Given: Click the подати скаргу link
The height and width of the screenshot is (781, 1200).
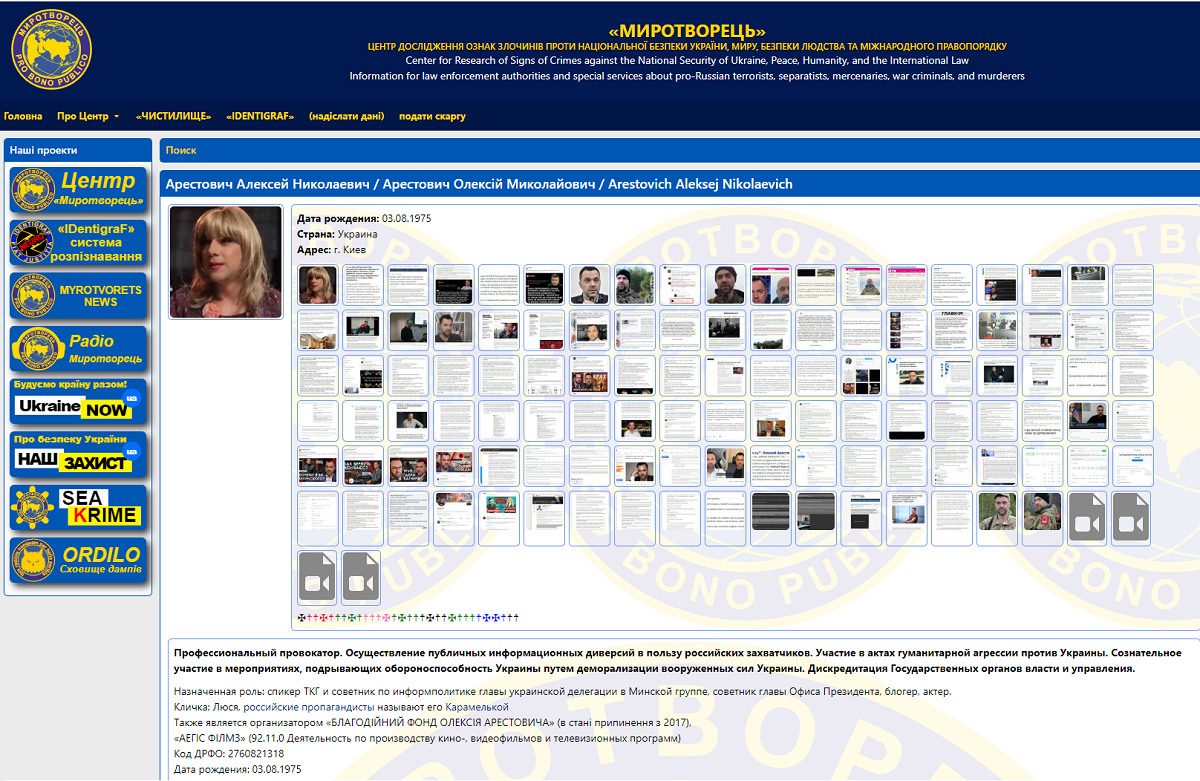Looking at the screenshot, I should click(x=432, y=116).
